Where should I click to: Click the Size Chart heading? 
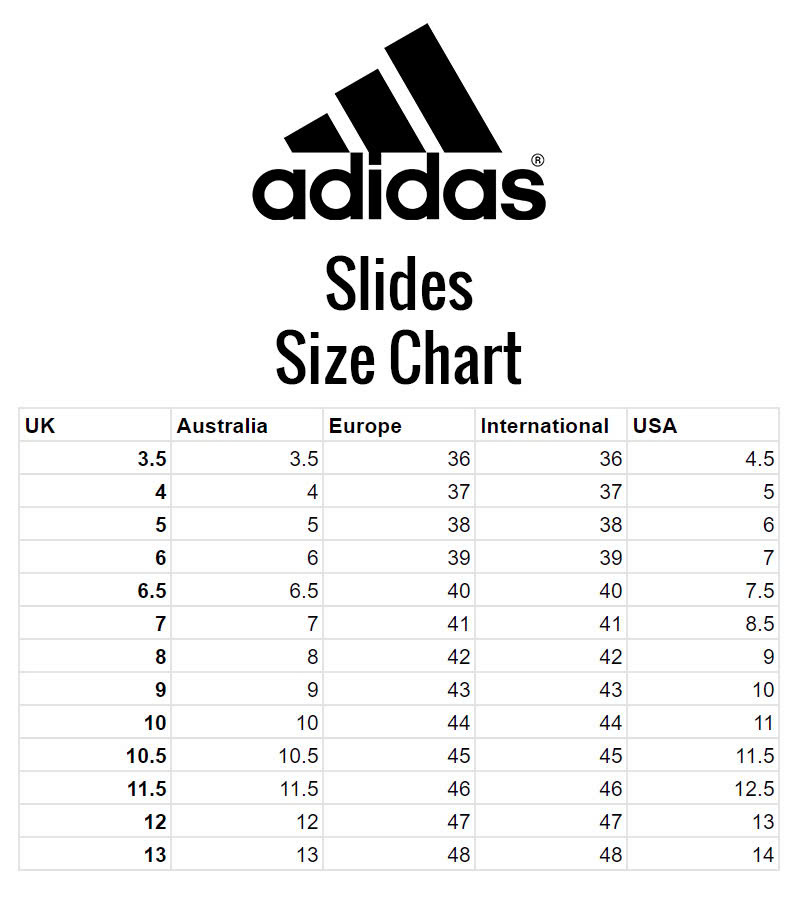[399, 359]
